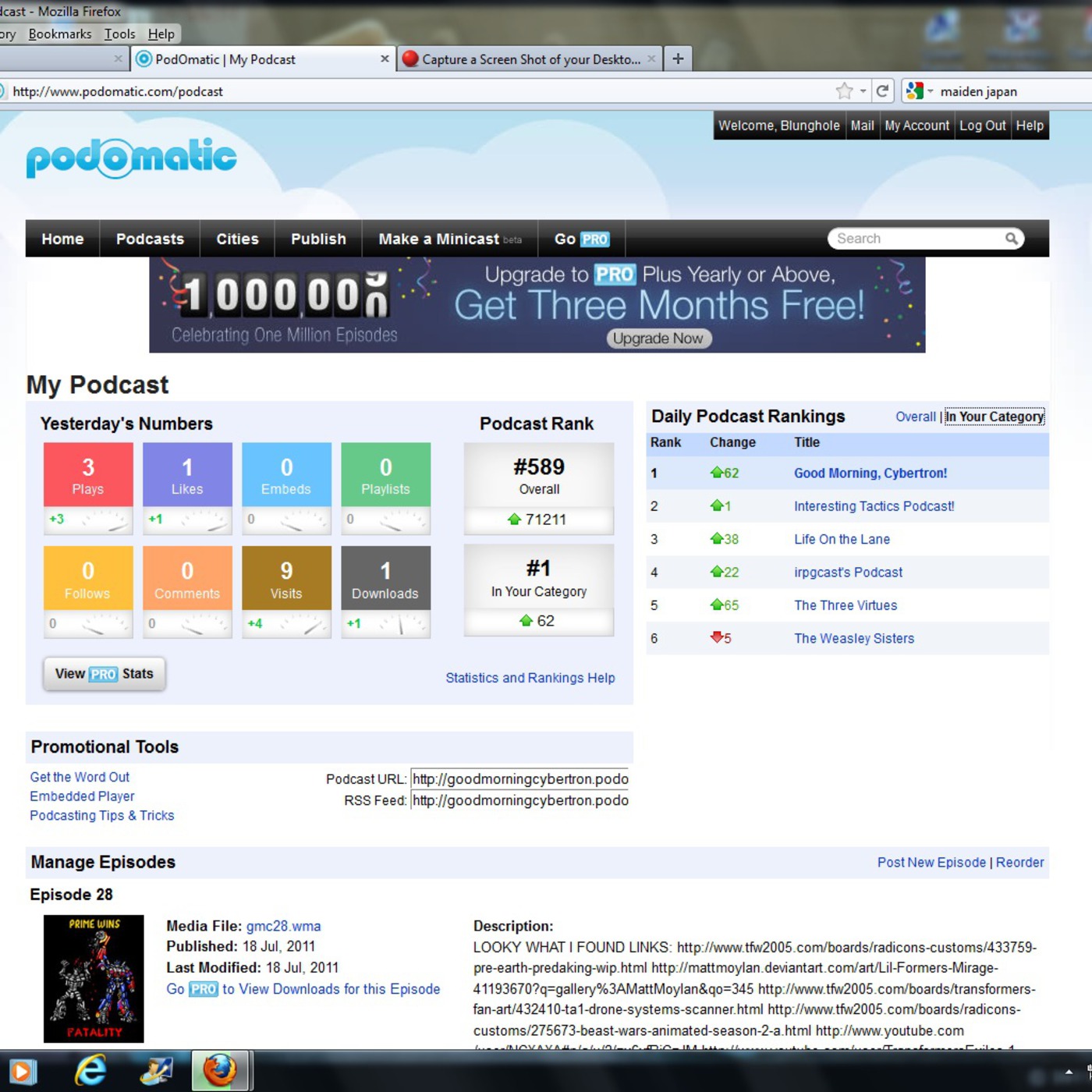Click the Playlists stat tile
The image size is (1092, 1092).
385,488
